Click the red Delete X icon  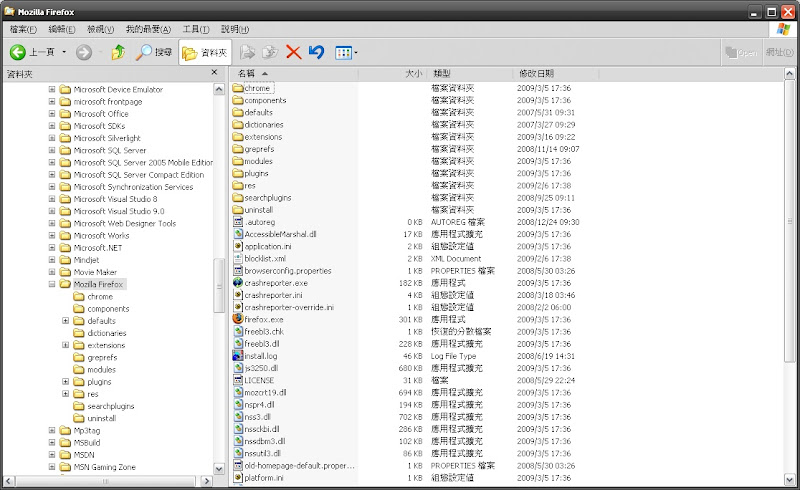click(x=293, y=52)
